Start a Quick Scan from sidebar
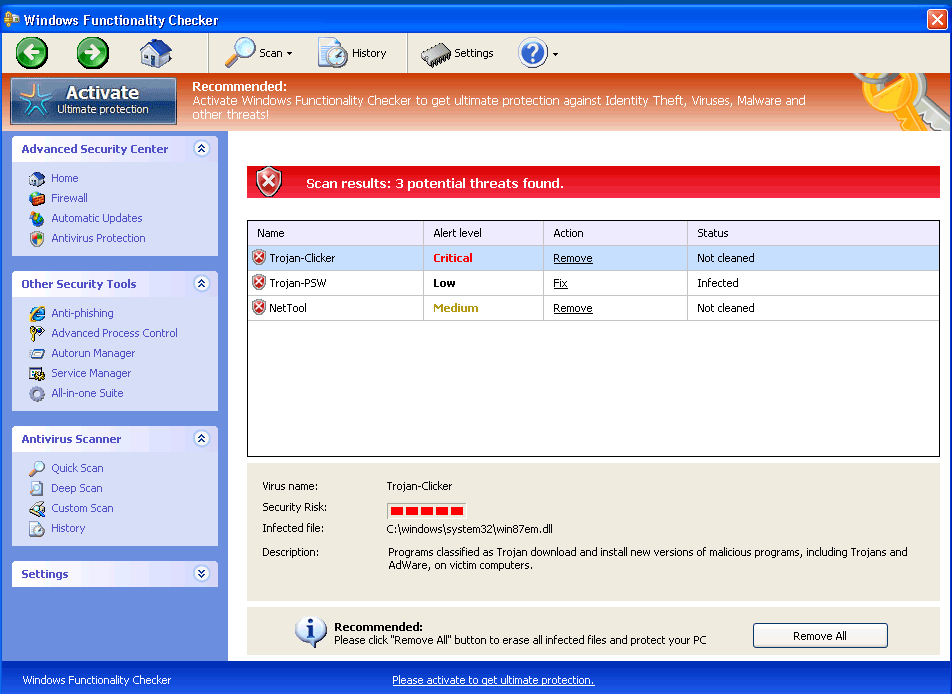Viewport: 952px width, 694px height. (77, 468)
